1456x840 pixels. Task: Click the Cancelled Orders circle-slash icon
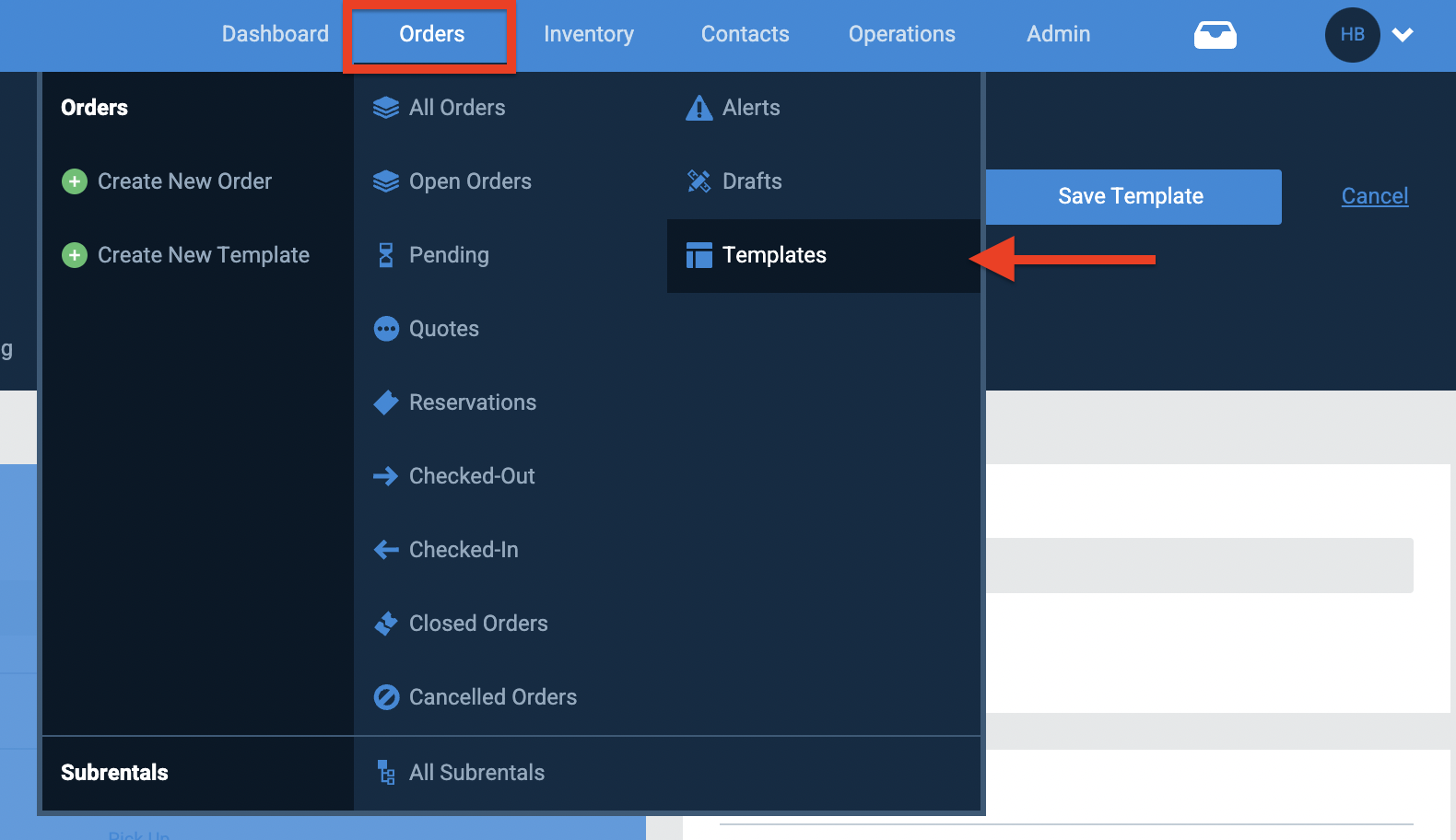coord(385,697)
